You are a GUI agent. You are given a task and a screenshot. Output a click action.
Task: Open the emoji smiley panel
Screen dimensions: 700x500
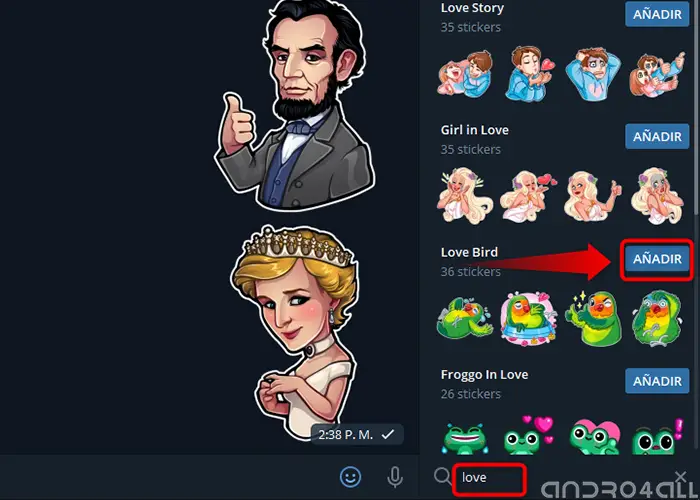pyautogui.click(x=350, y=477)
